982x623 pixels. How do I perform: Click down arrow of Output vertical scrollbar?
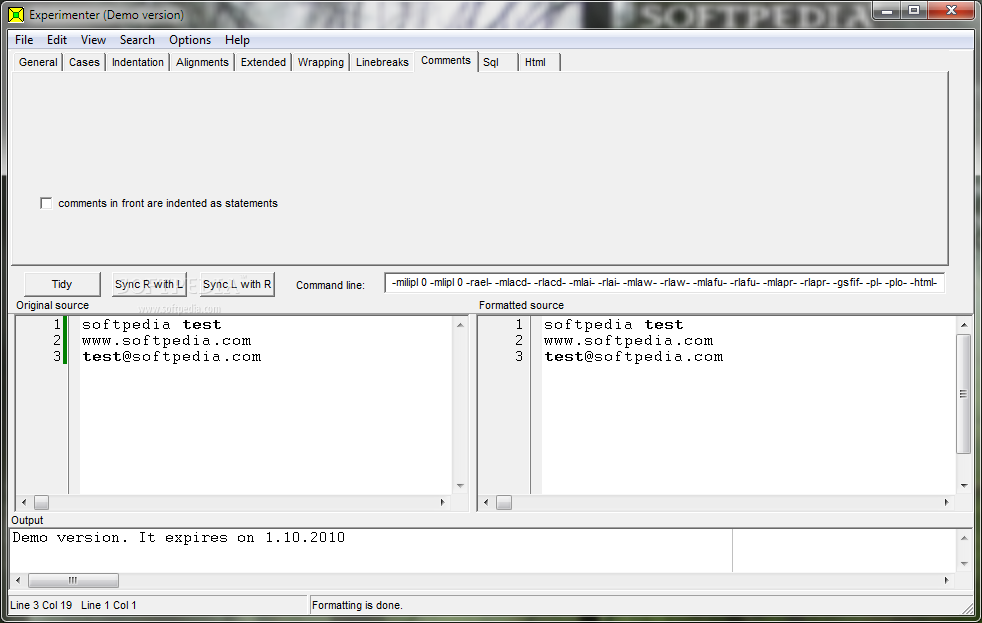[964, 564]
